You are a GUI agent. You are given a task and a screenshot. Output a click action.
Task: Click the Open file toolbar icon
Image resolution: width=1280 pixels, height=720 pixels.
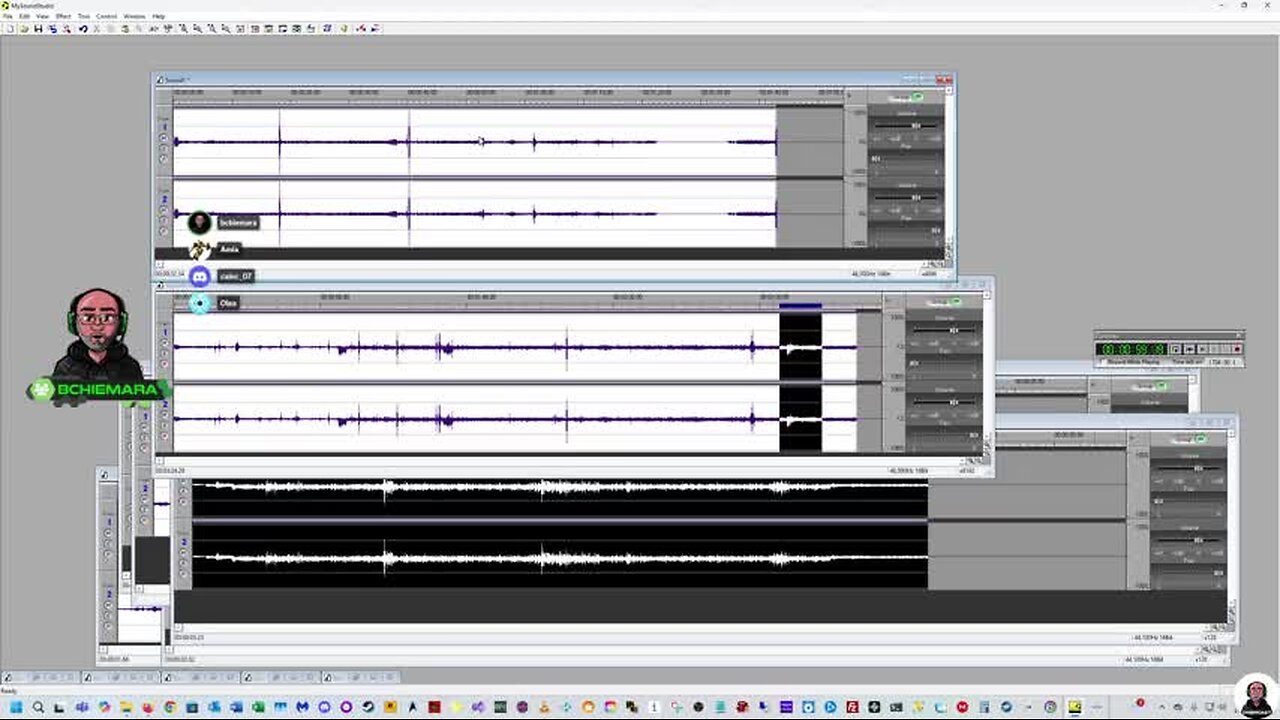(24, 29)
